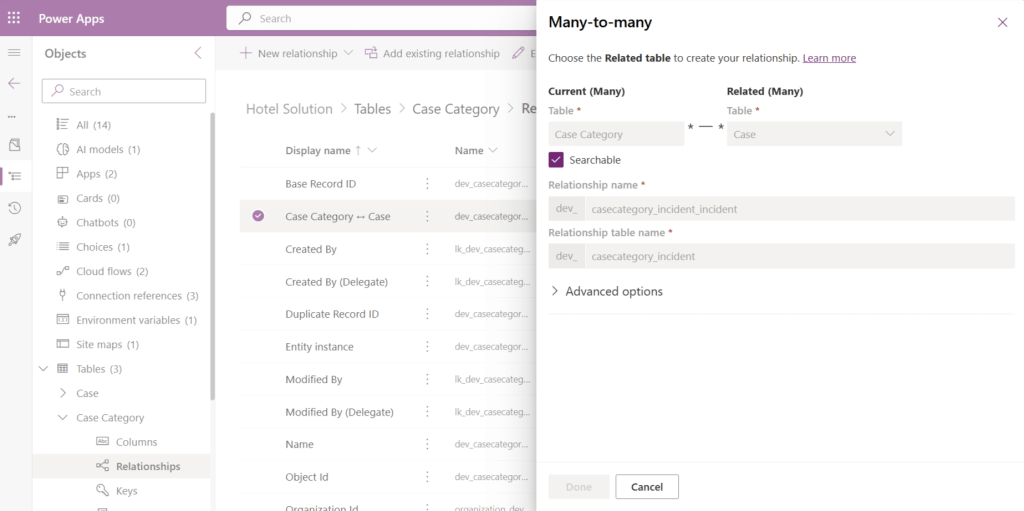Click the Relationships share icon in tree
The image size is (1024, 511).
point(103,466)
